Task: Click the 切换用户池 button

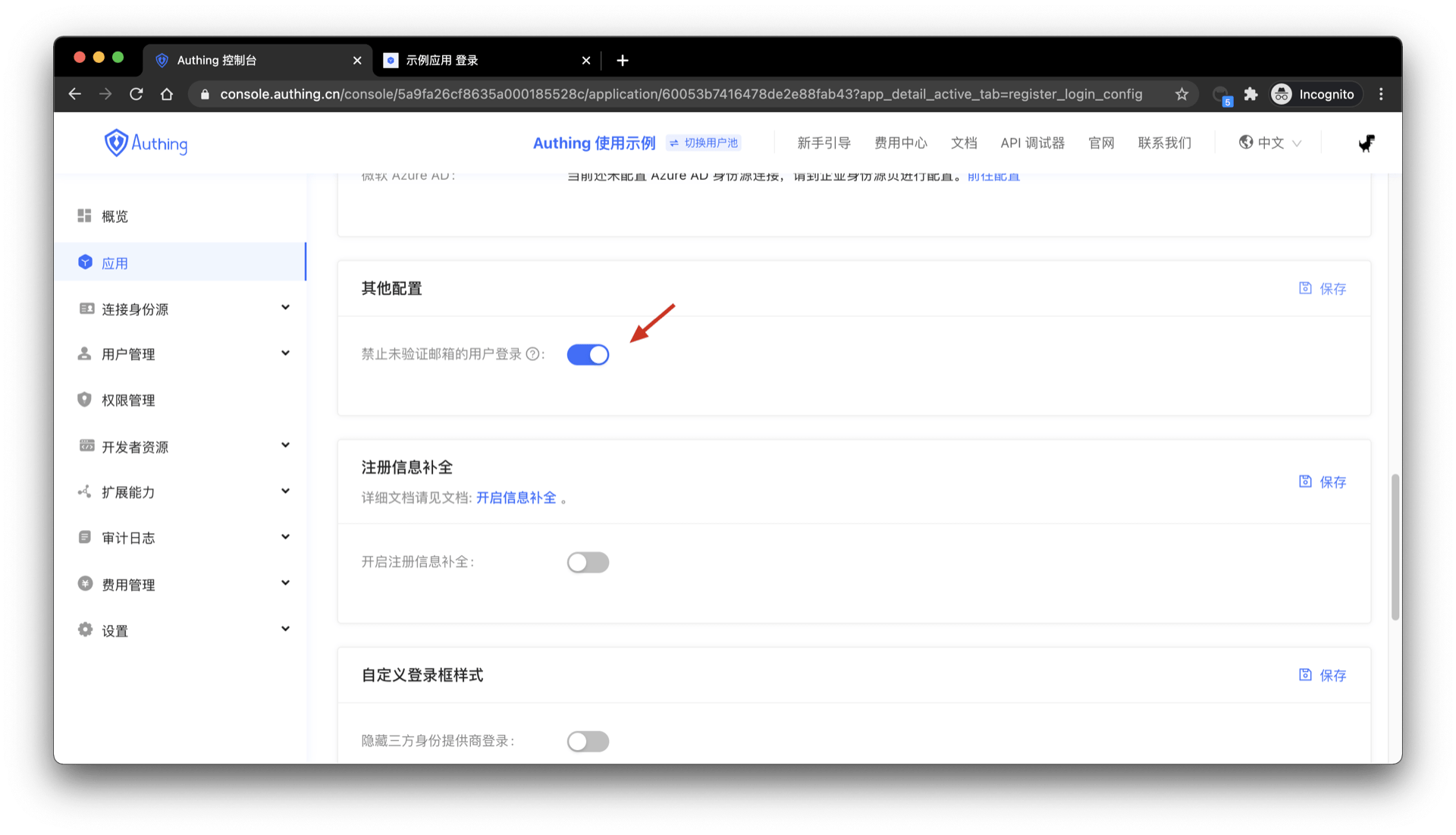Action: (x=704, y=143)
